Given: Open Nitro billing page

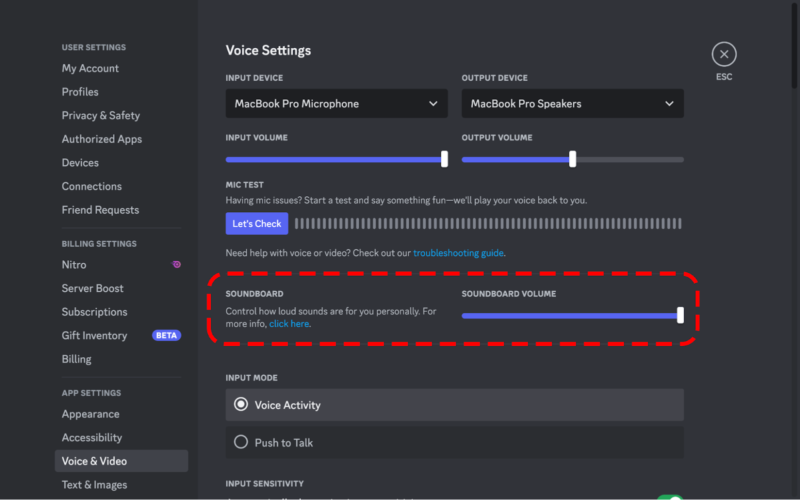Looking at the screenshot, I should click(74, 265).
